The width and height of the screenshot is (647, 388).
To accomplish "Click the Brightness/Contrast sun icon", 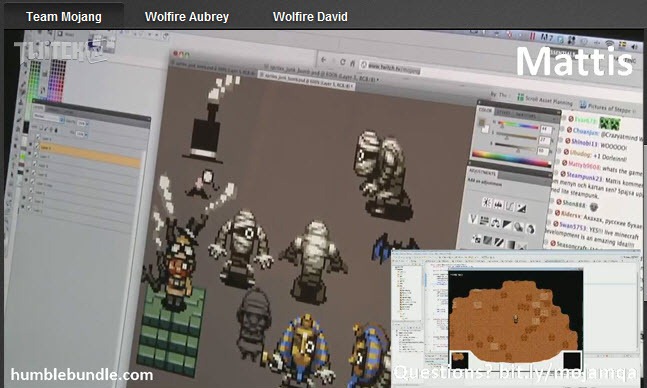I will pyautogui.click(x=487, y=202).
